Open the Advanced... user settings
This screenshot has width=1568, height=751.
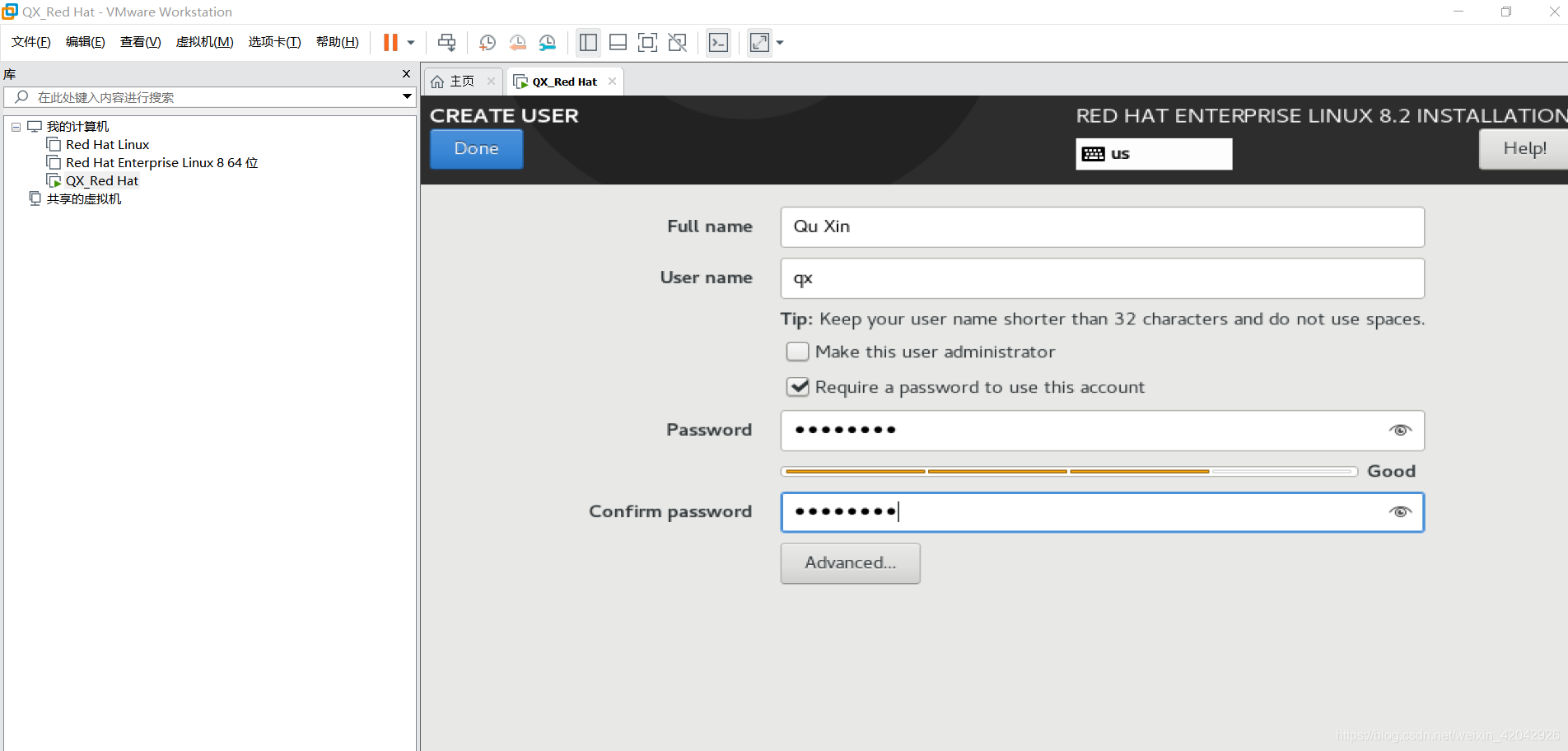pyautogui.click(x=850, y=563)
